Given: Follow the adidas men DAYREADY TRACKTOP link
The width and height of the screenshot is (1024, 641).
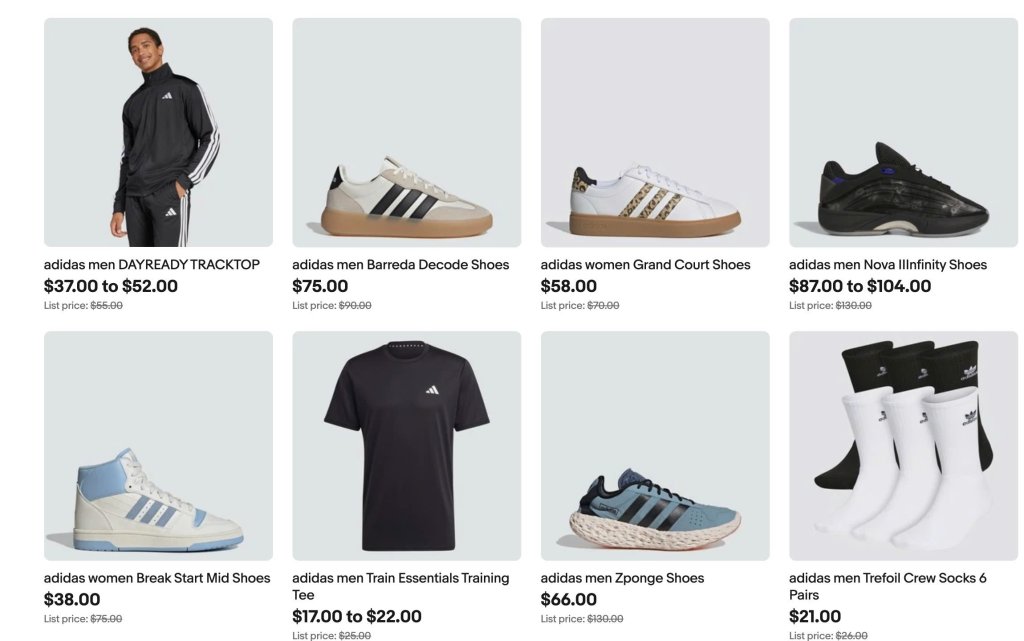Looking at the screenshot, I should 152,265.
